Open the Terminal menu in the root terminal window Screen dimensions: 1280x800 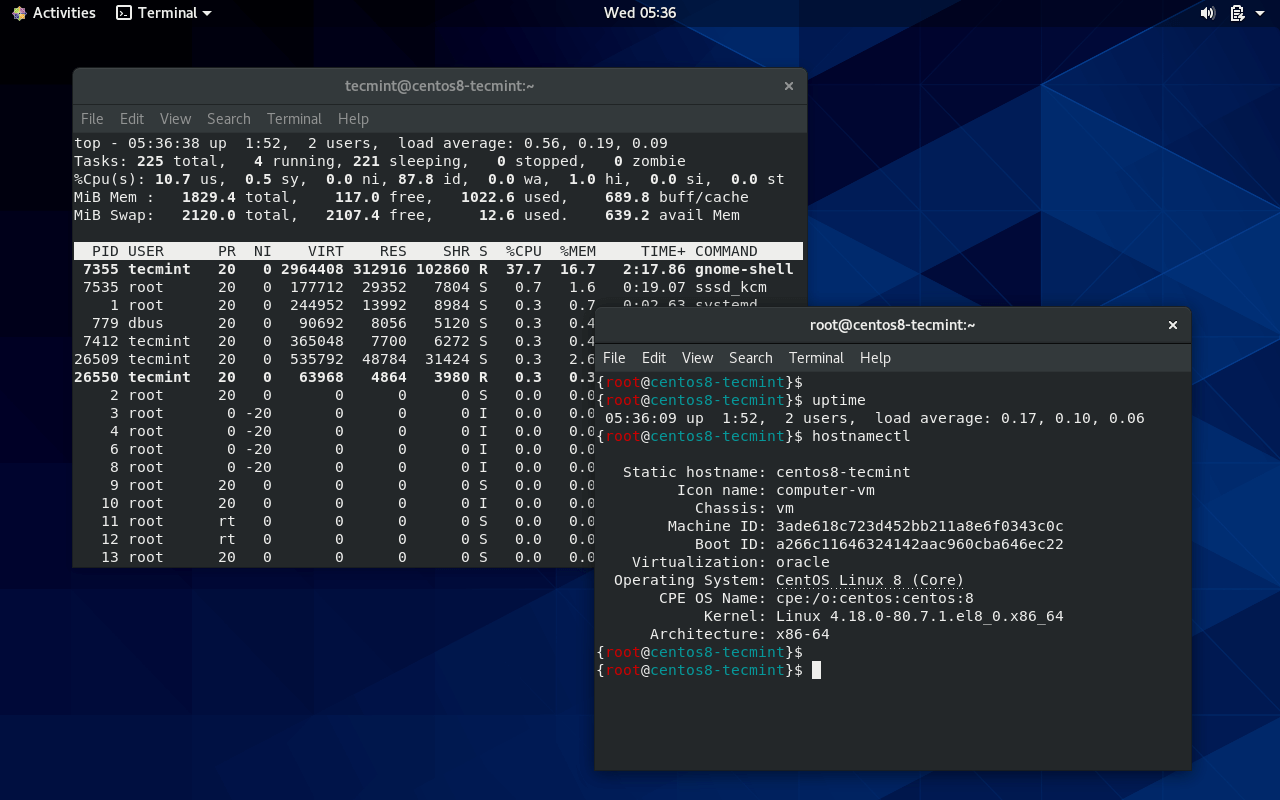816,357
